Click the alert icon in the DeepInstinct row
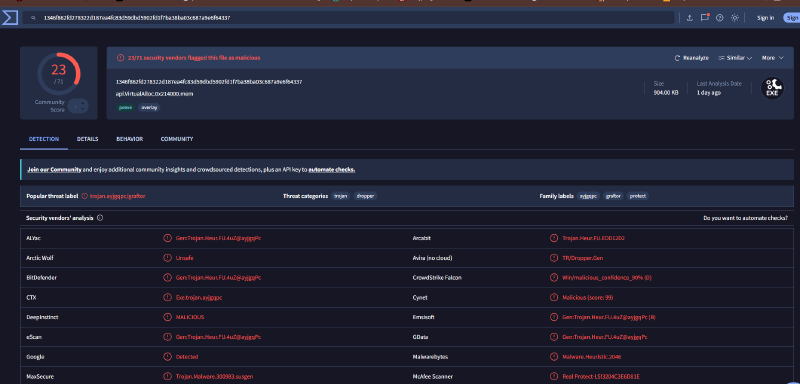The width and height of the screenshot is (800, 384). (x=167, y=317)
